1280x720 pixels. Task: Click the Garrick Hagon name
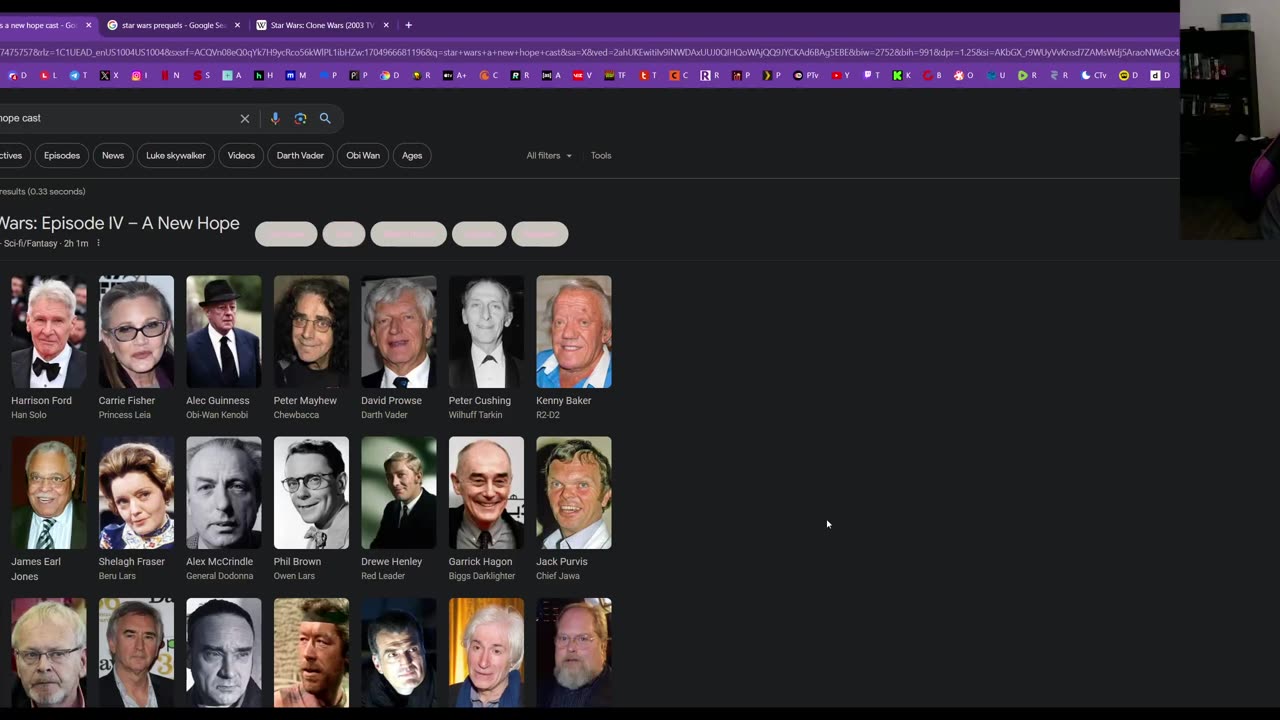point(482,562)
